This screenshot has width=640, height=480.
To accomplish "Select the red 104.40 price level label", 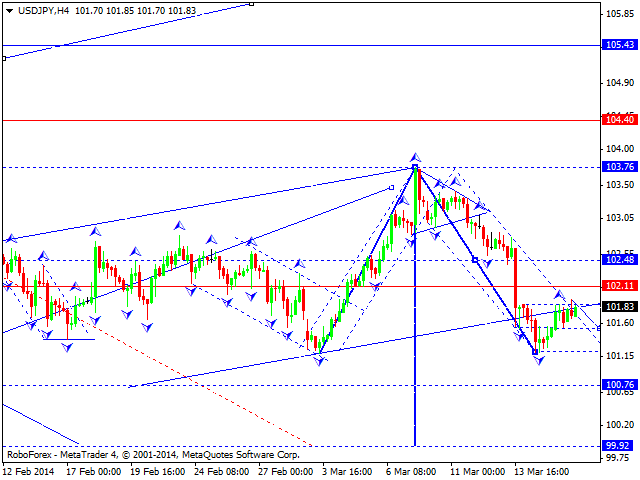I will [x=620, y=120].
